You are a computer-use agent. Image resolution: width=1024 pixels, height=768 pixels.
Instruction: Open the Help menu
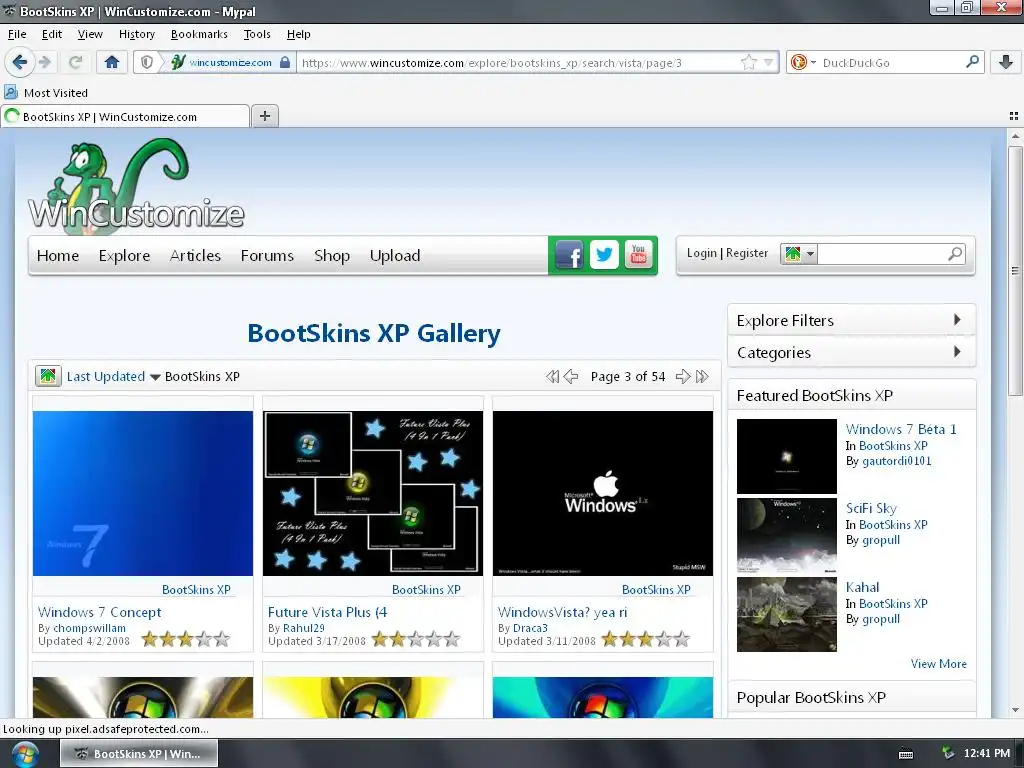(298, 34)
